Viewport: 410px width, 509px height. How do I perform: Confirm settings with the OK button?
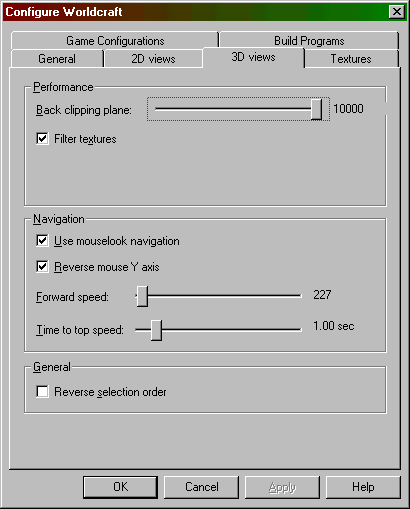point(120,487)
